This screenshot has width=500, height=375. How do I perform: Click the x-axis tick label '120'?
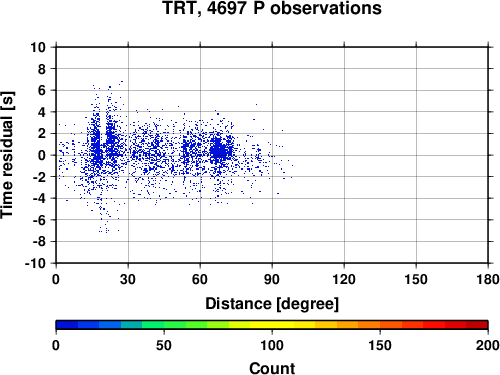pos(344,279)
